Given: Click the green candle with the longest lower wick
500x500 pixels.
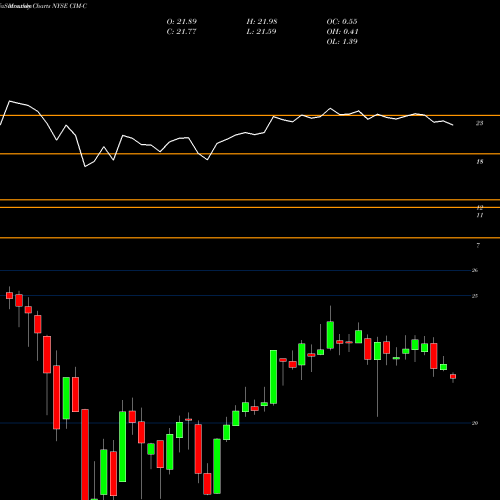Looking at the screenshot, I should pos(377,351).
